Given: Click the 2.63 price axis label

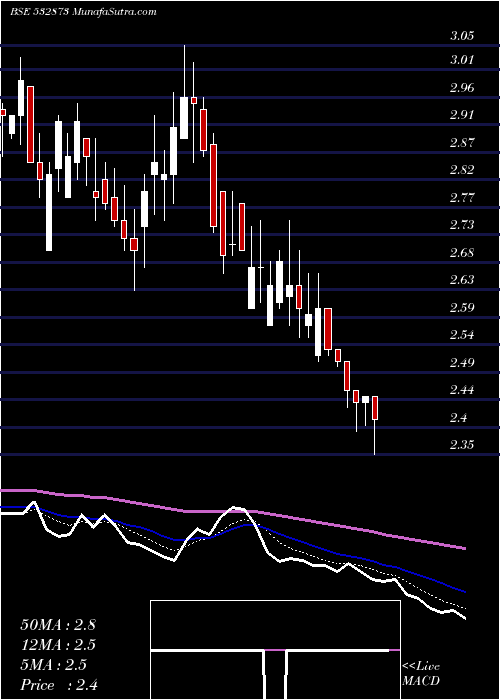Looking at the screenshot, I should (462, 280).
